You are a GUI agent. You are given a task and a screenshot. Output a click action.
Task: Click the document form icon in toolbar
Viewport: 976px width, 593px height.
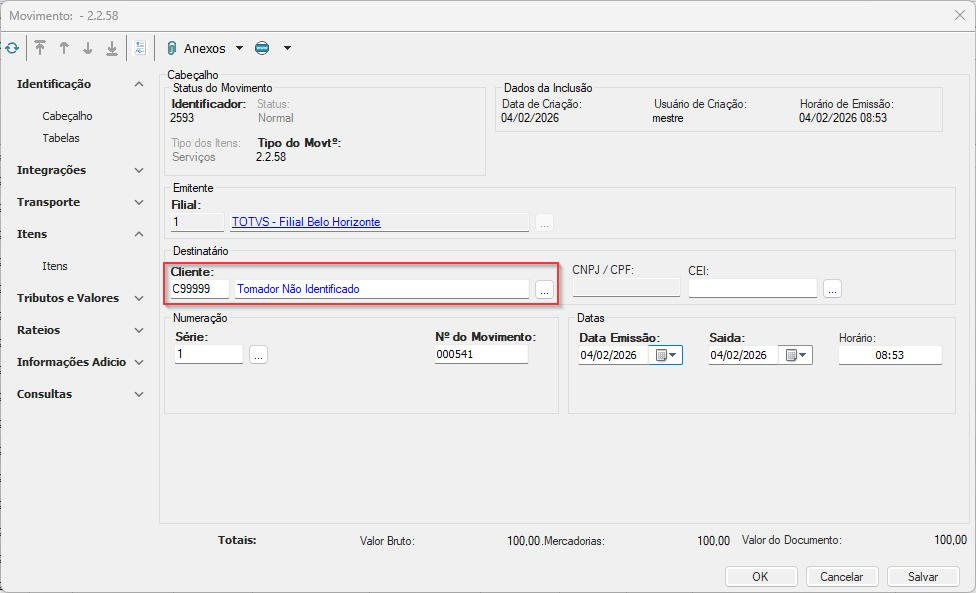tap(140, 48)
